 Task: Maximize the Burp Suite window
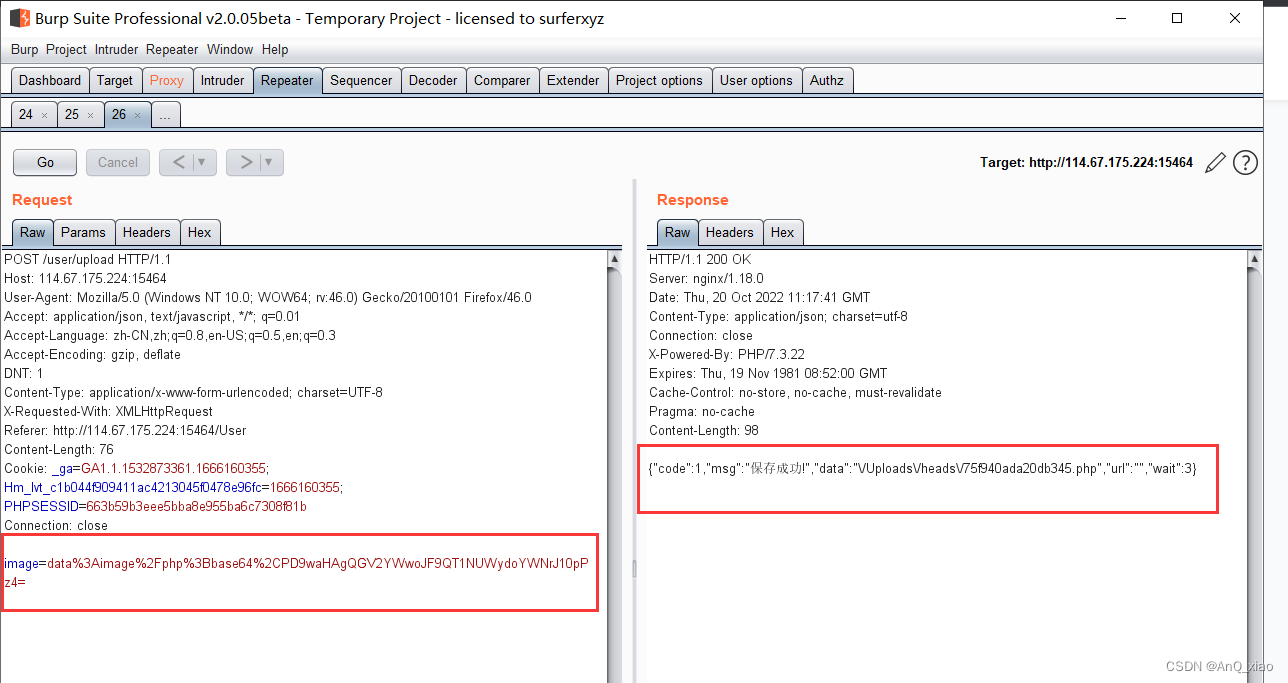(1177, 18)
